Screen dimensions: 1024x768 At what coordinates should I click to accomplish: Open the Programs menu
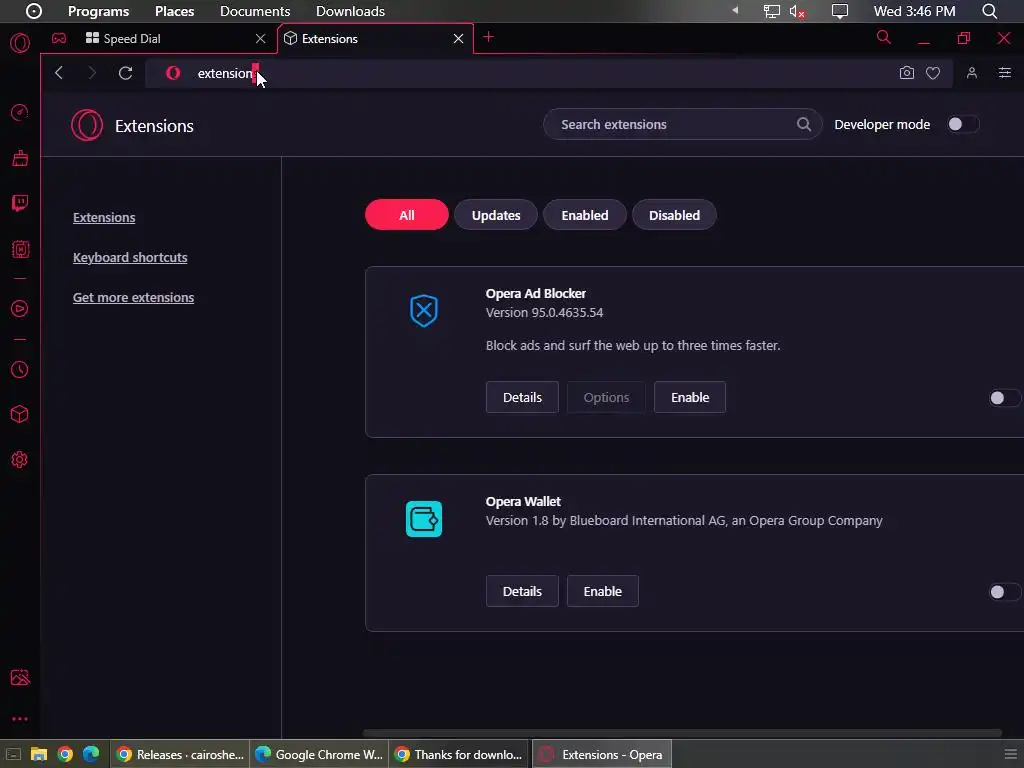pos(99,11)
